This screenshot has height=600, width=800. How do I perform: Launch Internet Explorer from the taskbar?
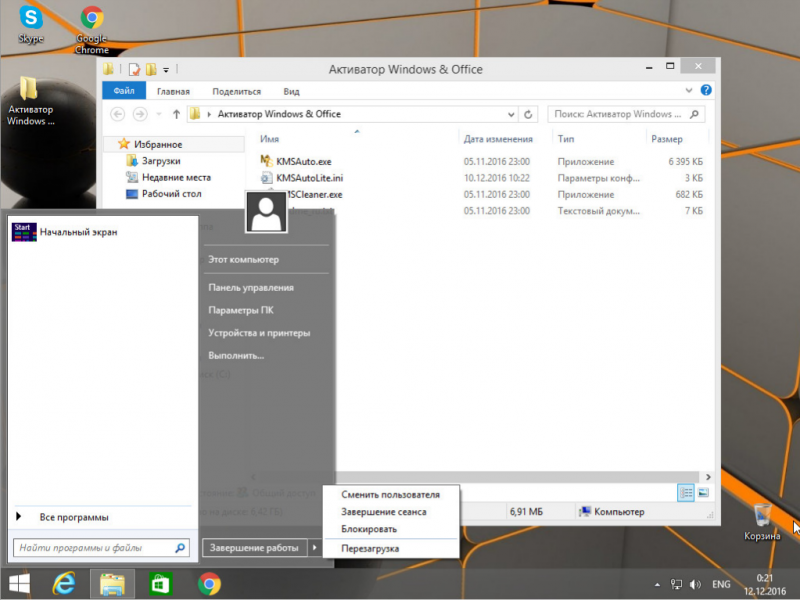[64, 584]
